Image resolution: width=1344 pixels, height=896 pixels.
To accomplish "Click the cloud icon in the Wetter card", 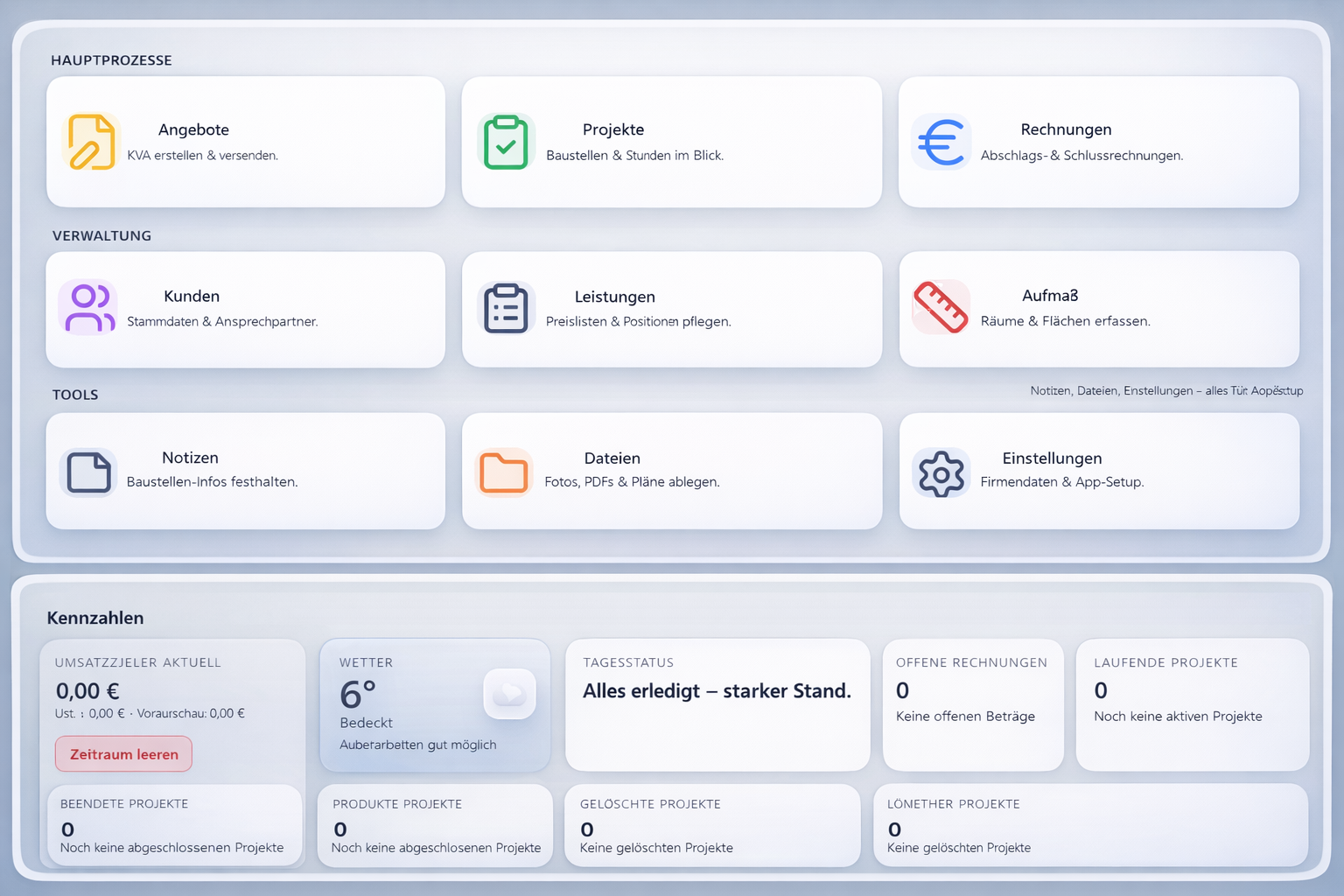I will pos(509,694).
